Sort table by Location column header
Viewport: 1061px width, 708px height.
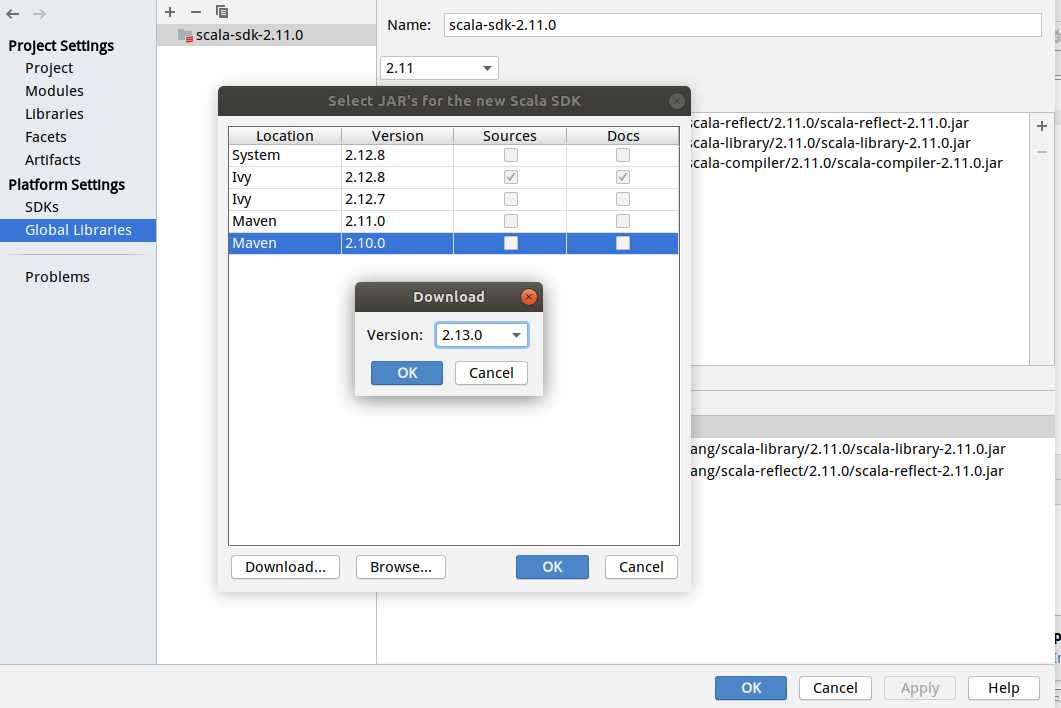pos(285,136)
